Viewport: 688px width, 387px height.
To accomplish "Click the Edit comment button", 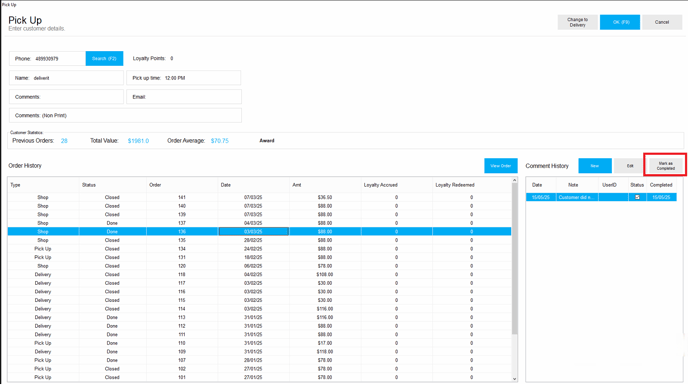I will point(630,166).
